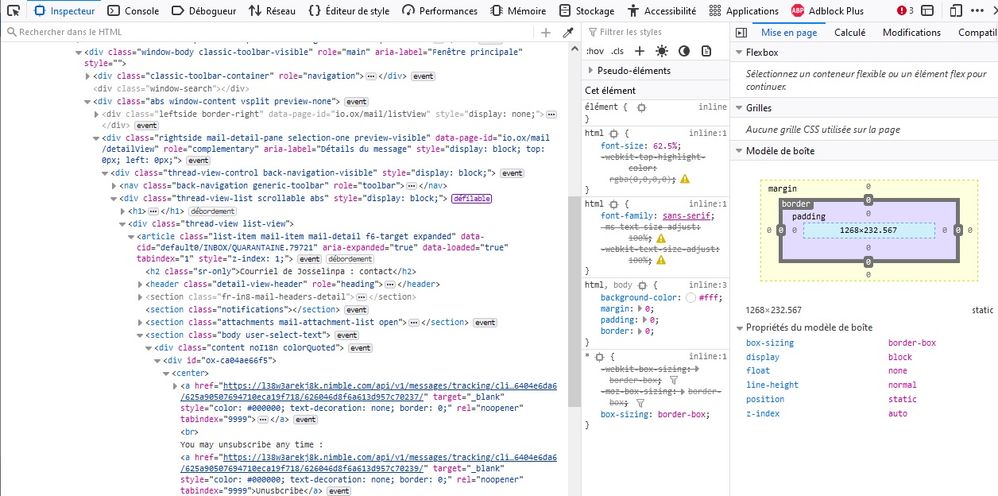Click the sans-serif font-family value
Image resolution: width=998 pixels, height=496 pixels.
click(685, 216)
